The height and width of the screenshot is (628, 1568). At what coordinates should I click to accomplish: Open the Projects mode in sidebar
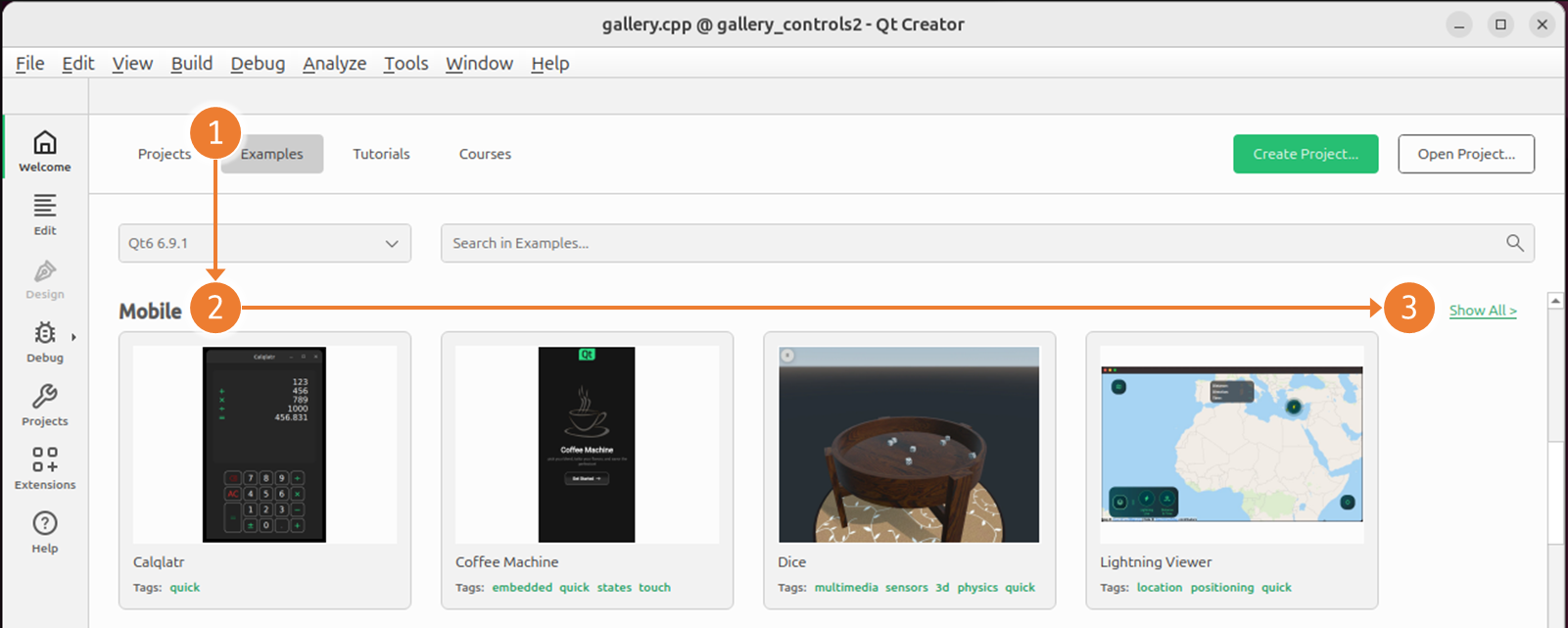(45, 407)
